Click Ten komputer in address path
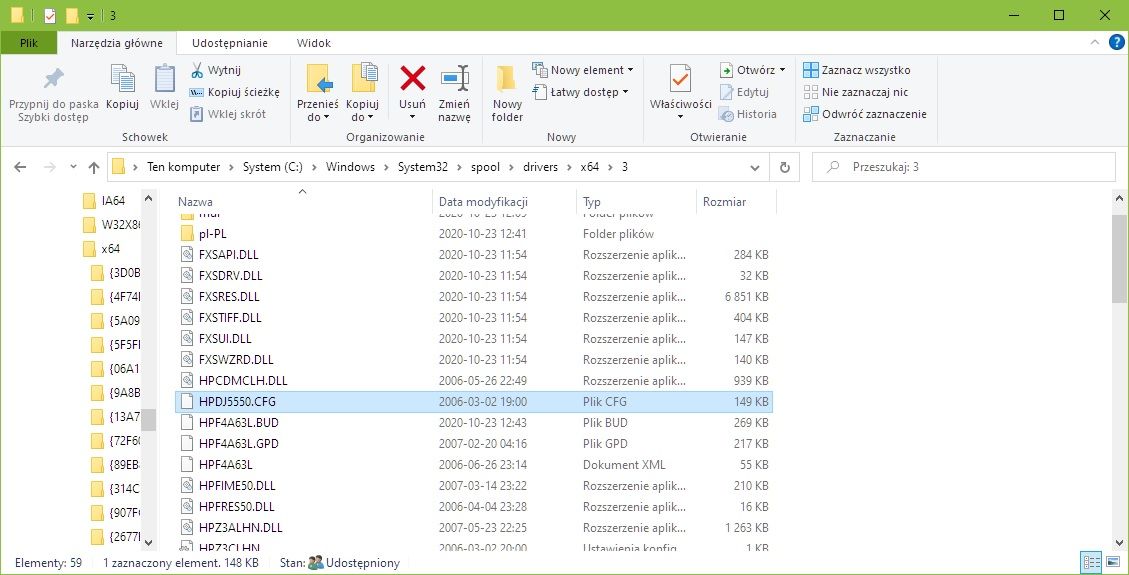Viewport: 1129px width, 575px height. coord(184,167)
